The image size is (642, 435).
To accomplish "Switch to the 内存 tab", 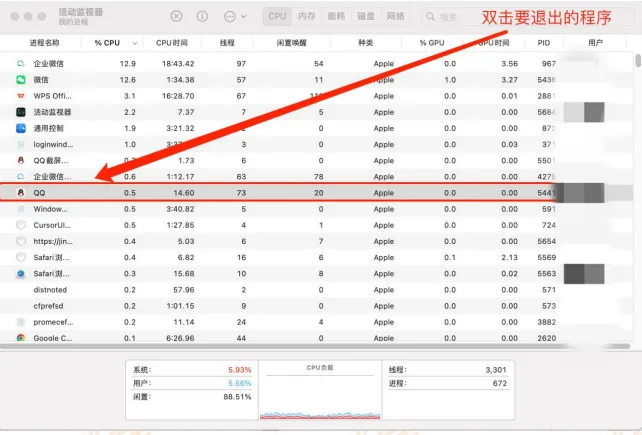I will point(307,16).
